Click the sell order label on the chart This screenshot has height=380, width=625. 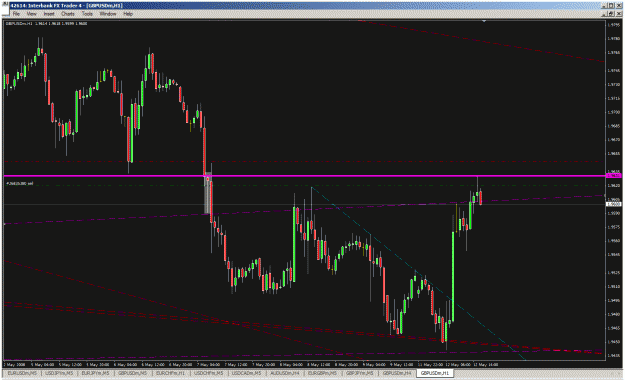tap(20, 183)
